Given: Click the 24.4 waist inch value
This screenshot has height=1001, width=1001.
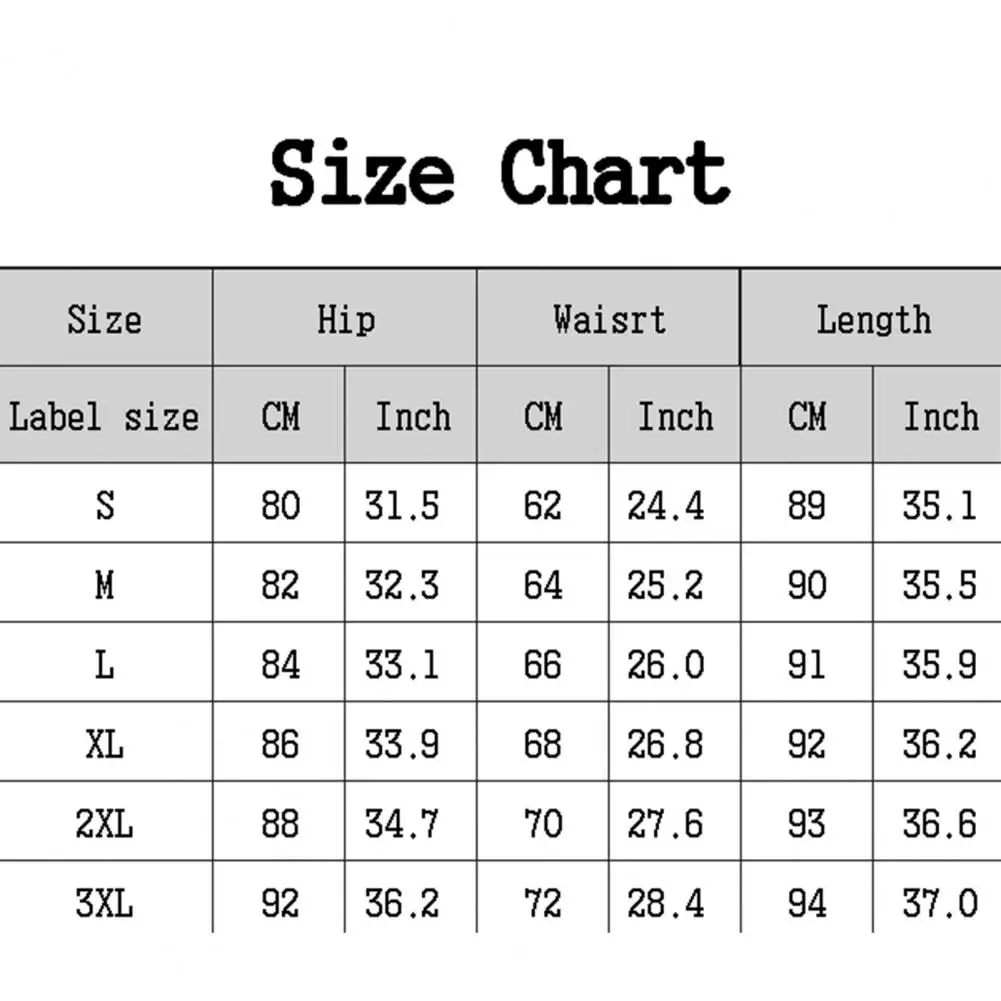Looking at the screenshot, I should (665, 506).
